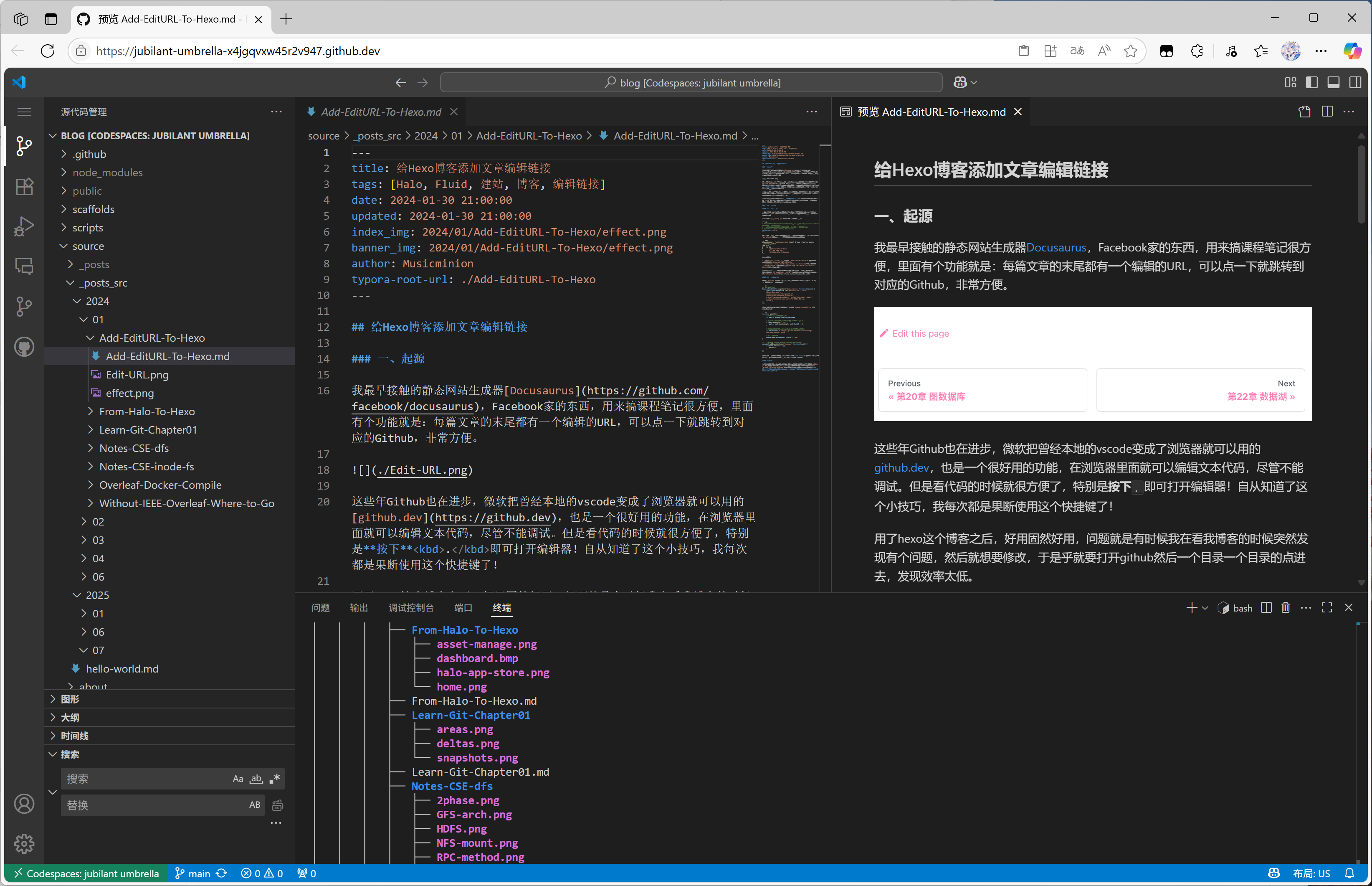Collapse the source folder

pyautogui.click(x=170, y=246)
